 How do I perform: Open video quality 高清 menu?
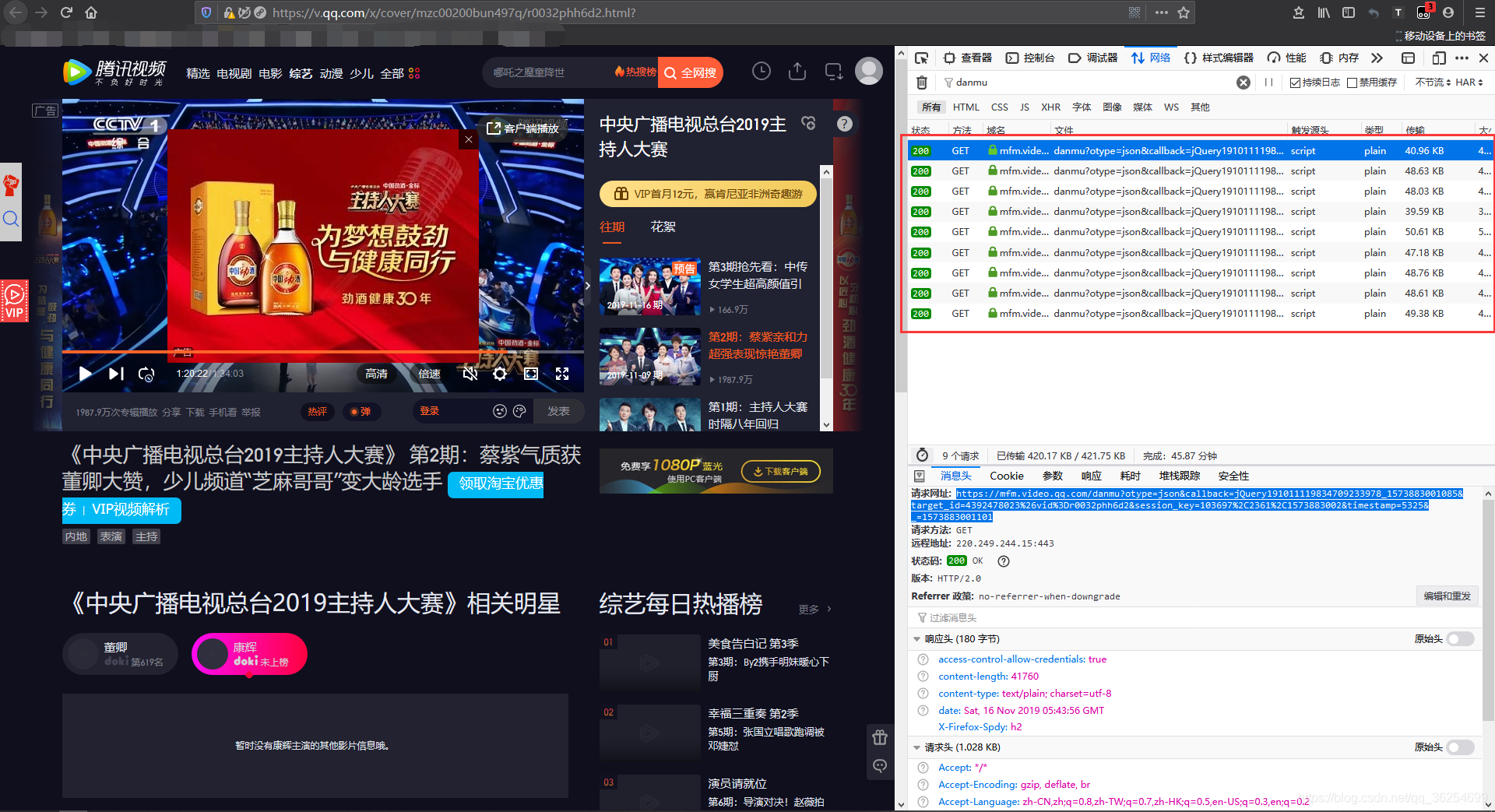[377, 374]
